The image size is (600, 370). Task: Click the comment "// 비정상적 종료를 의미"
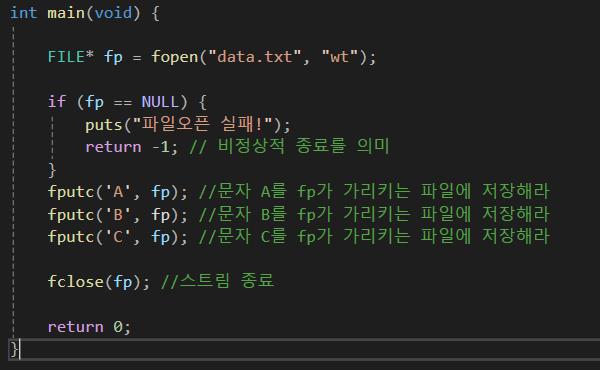point(289,146)
